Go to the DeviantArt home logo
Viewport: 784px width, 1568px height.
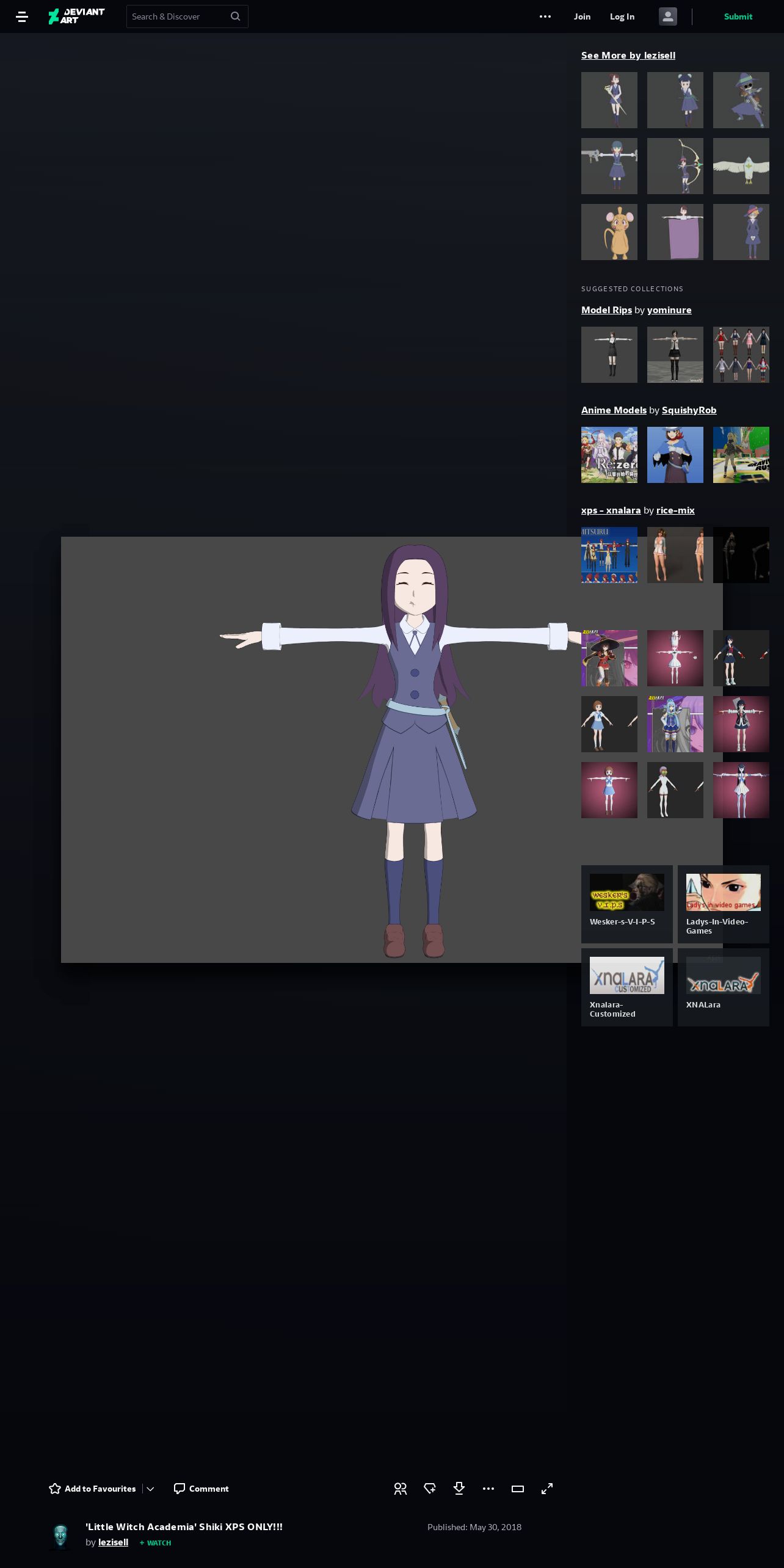[x=76, y=16]
